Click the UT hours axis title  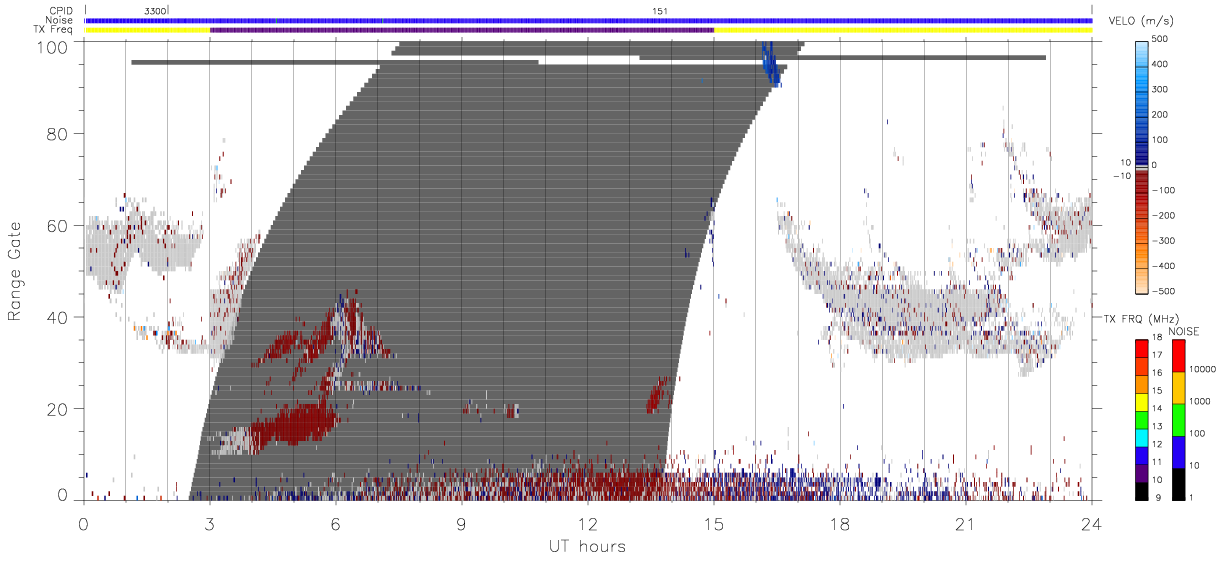click(x=587, y=547)
